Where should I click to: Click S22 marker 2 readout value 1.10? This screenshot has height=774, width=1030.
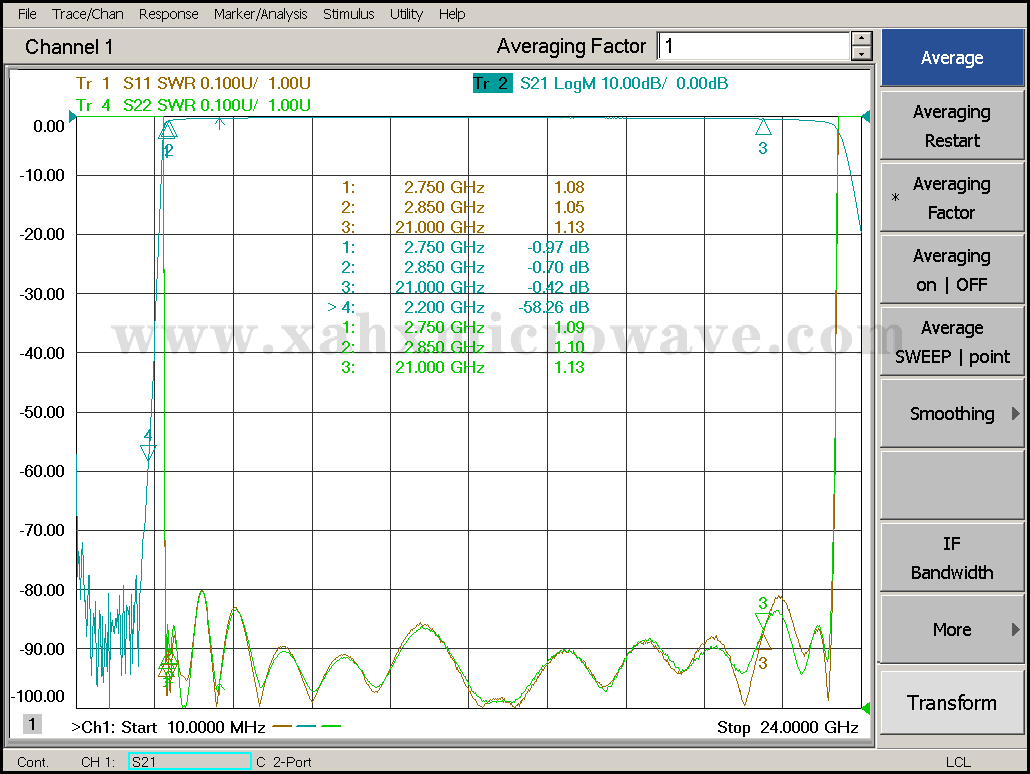569,347
